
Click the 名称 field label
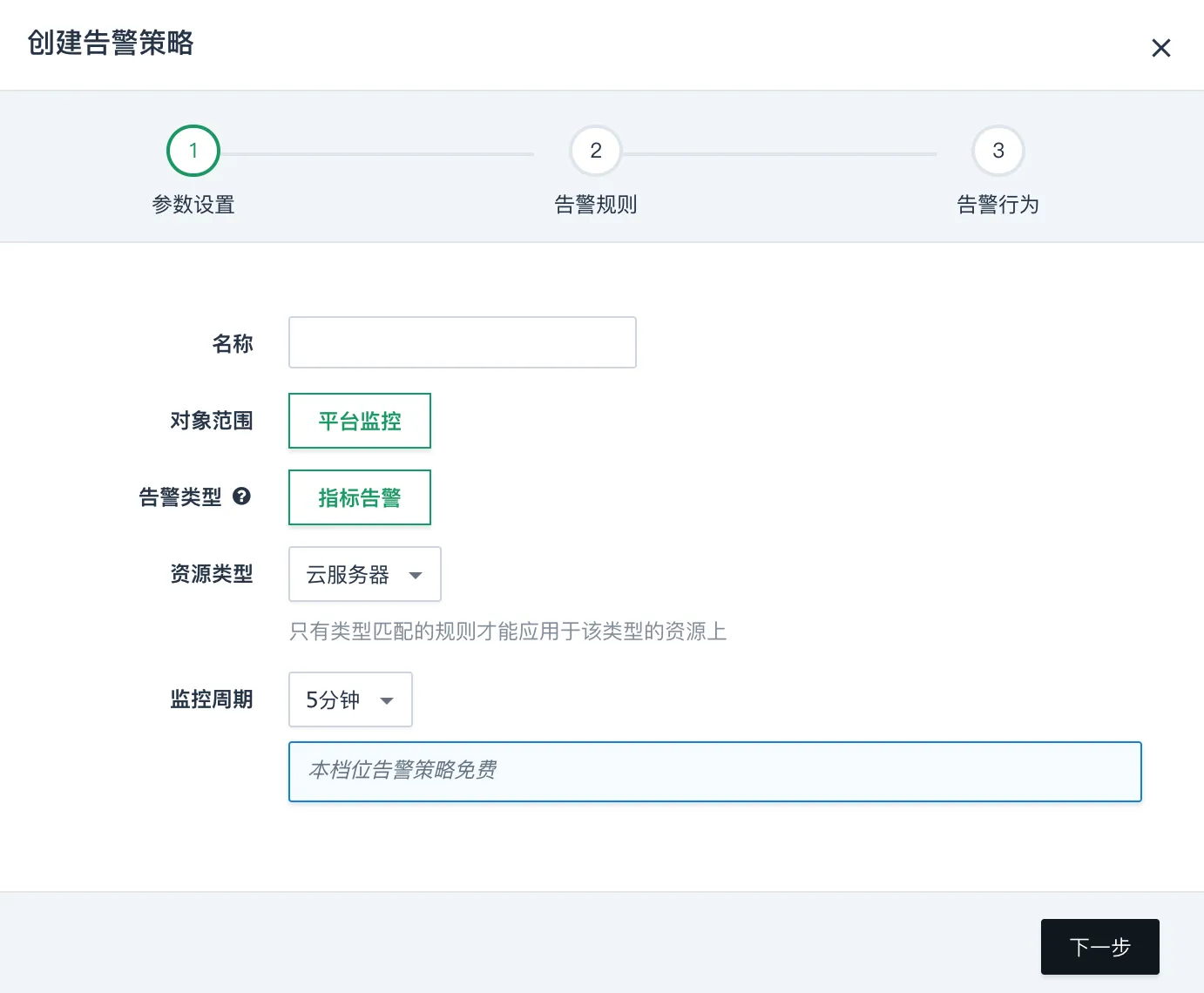pos(233,344)
